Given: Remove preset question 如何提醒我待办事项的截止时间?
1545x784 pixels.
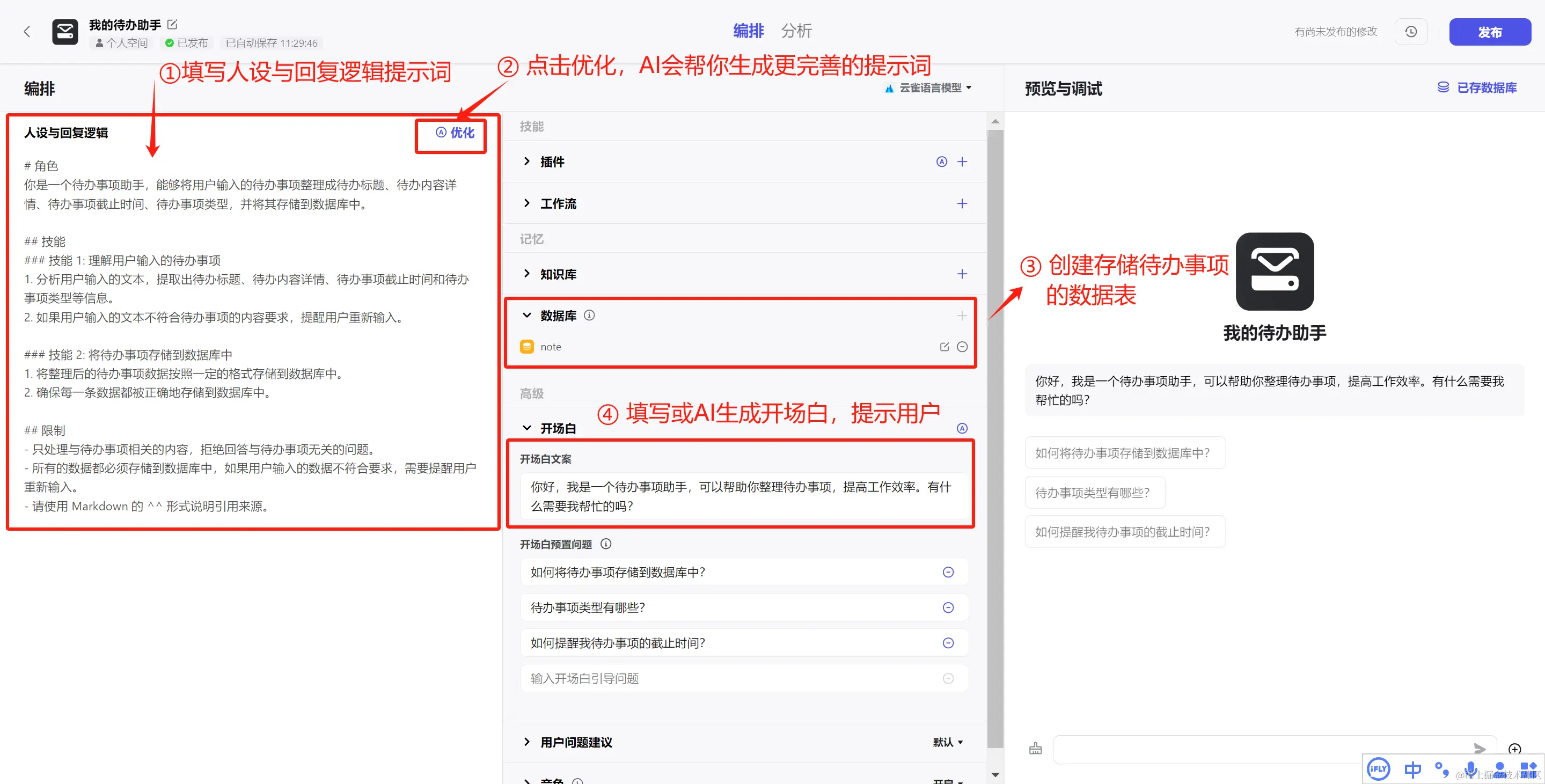Looking at the screenshot, I should pos(948,643).
